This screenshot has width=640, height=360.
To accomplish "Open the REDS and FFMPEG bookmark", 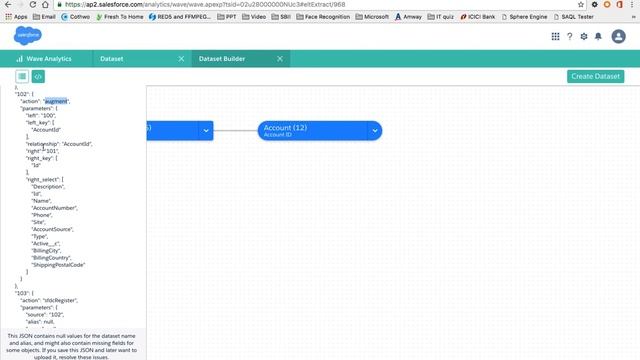I will [180, 17].
